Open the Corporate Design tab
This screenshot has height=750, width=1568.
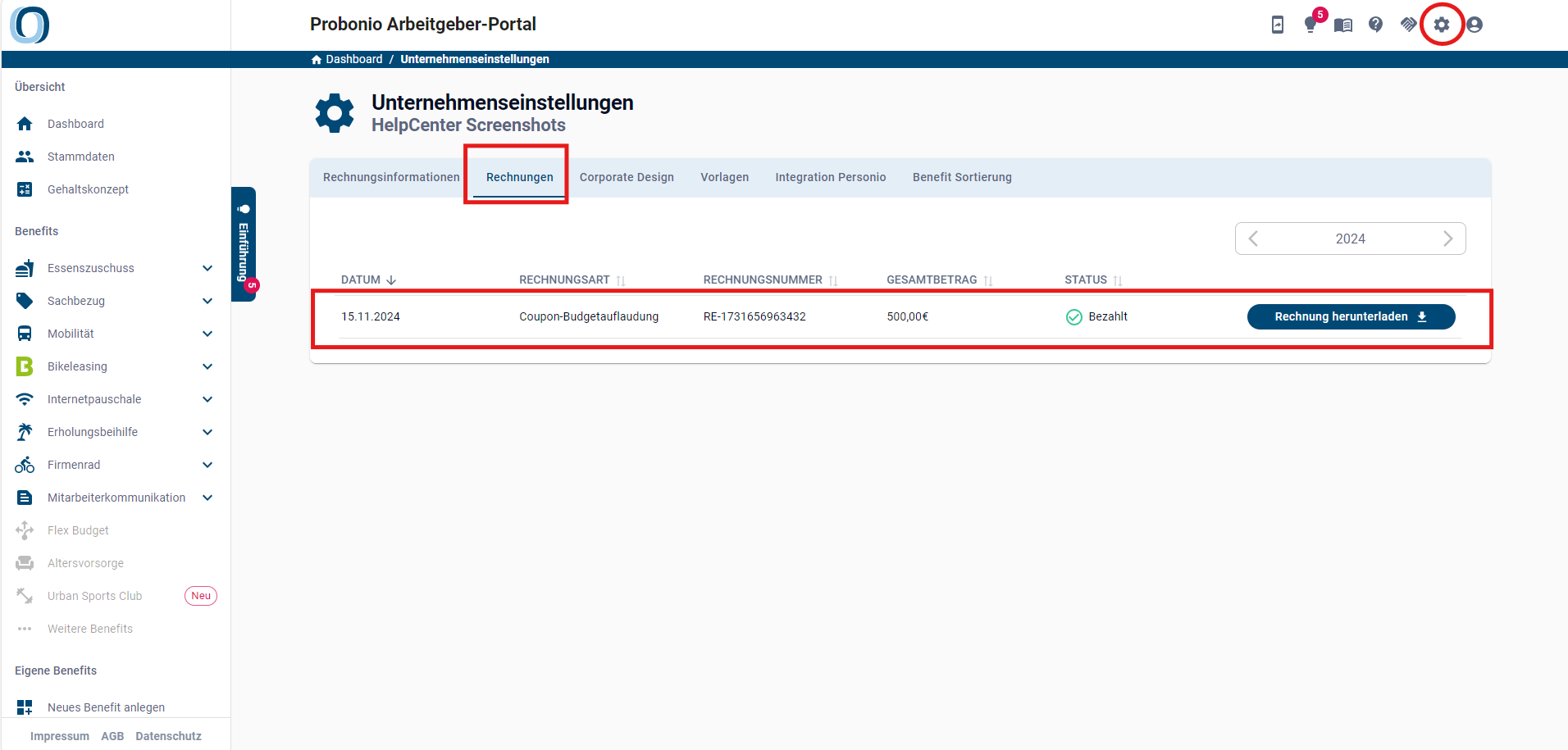coord(627,177)
